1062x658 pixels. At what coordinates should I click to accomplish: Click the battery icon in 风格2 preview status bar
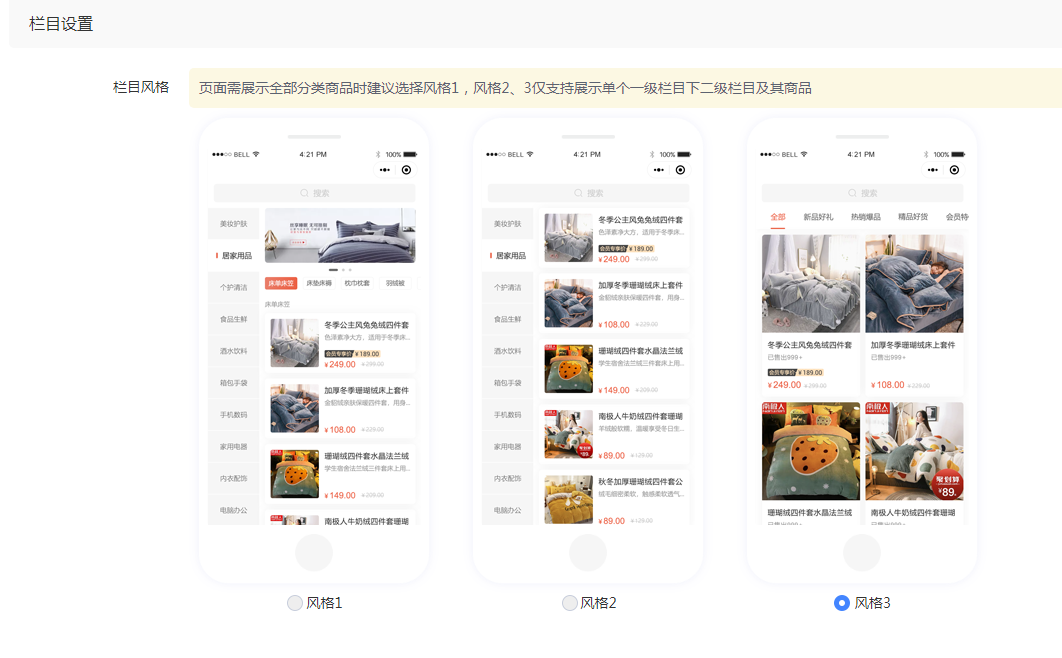coord(684,154)
